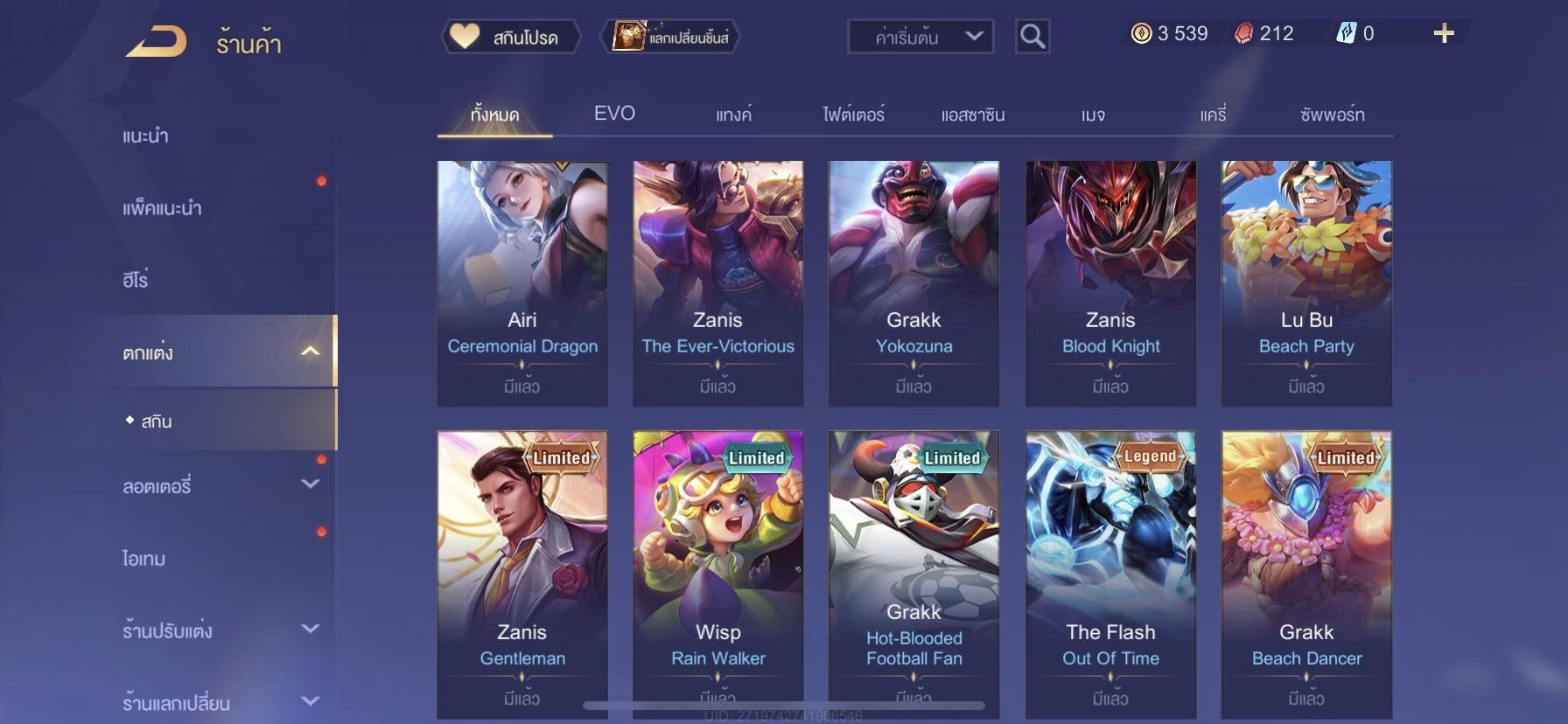Screen dimensions: 1568x724
Task: Tap the gold coin balance icon
Action: tap(1141, 33)
